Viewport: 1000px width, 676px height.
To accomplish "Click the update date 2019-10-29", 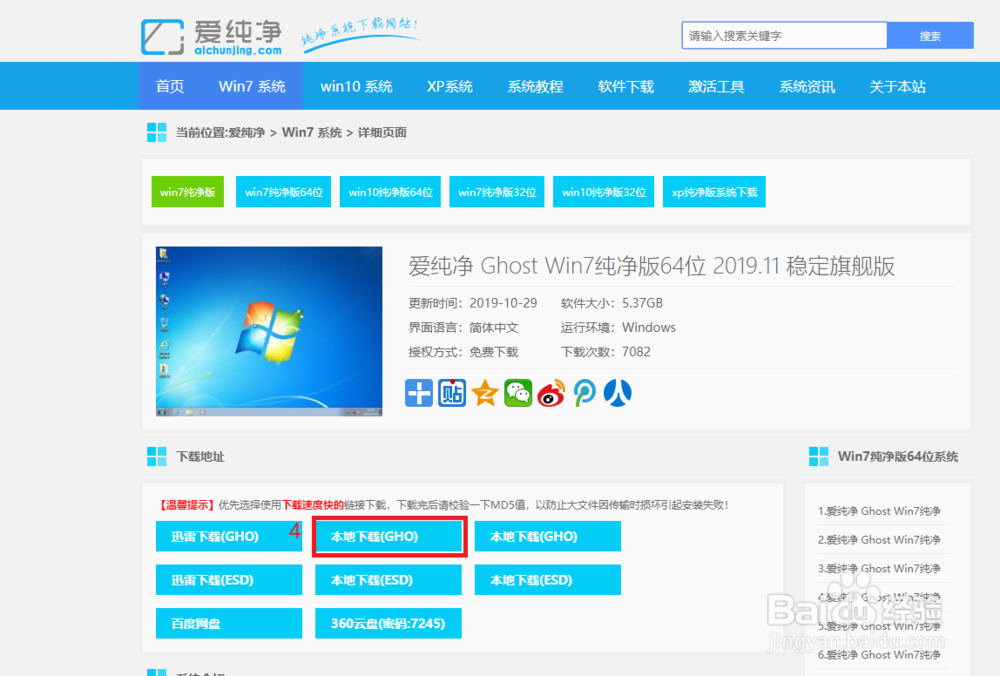I will pos(503,303).
